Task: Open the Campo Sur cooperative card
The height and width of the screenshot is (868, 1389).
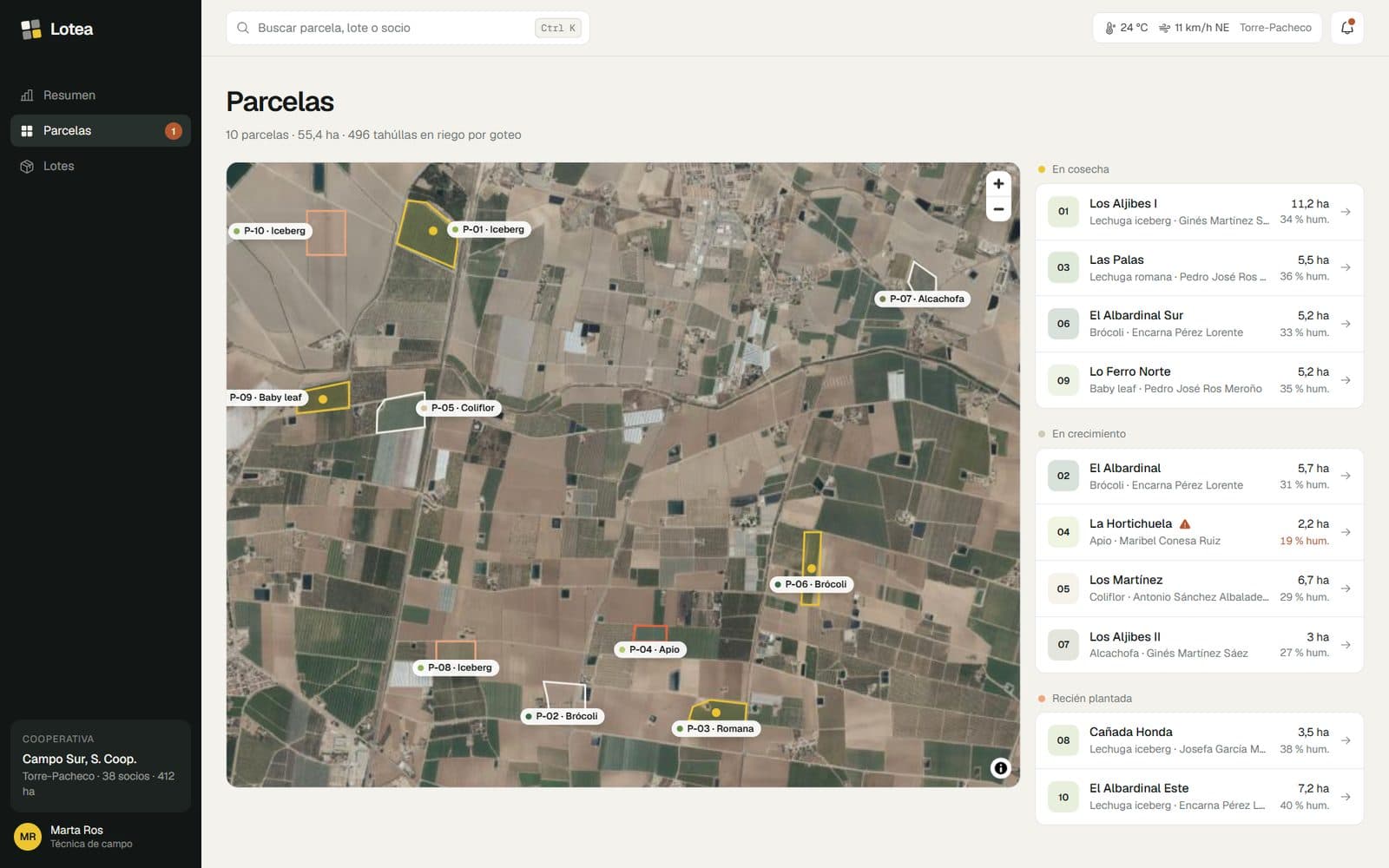Action: (101, 766)
